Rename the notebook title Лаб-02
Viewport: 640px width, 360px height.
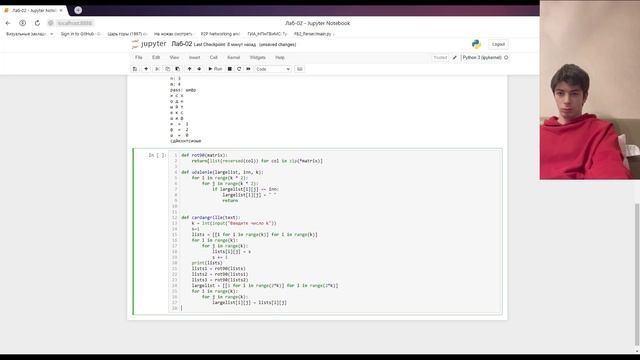[x=181, y=44]
